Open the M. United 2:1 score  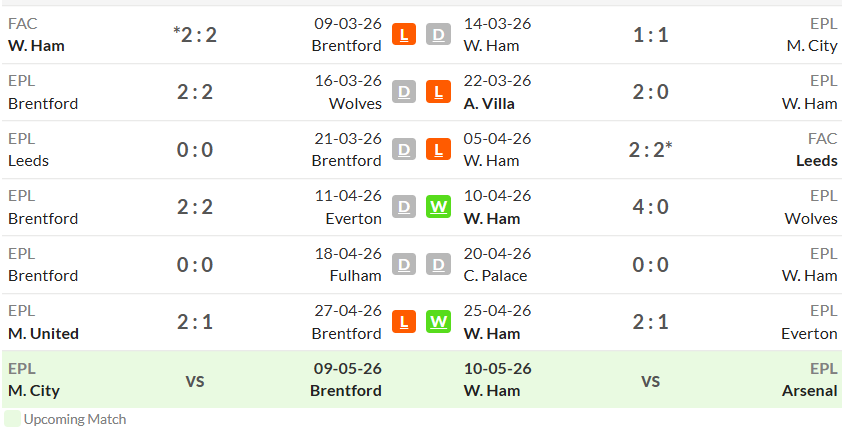(195, 322)
